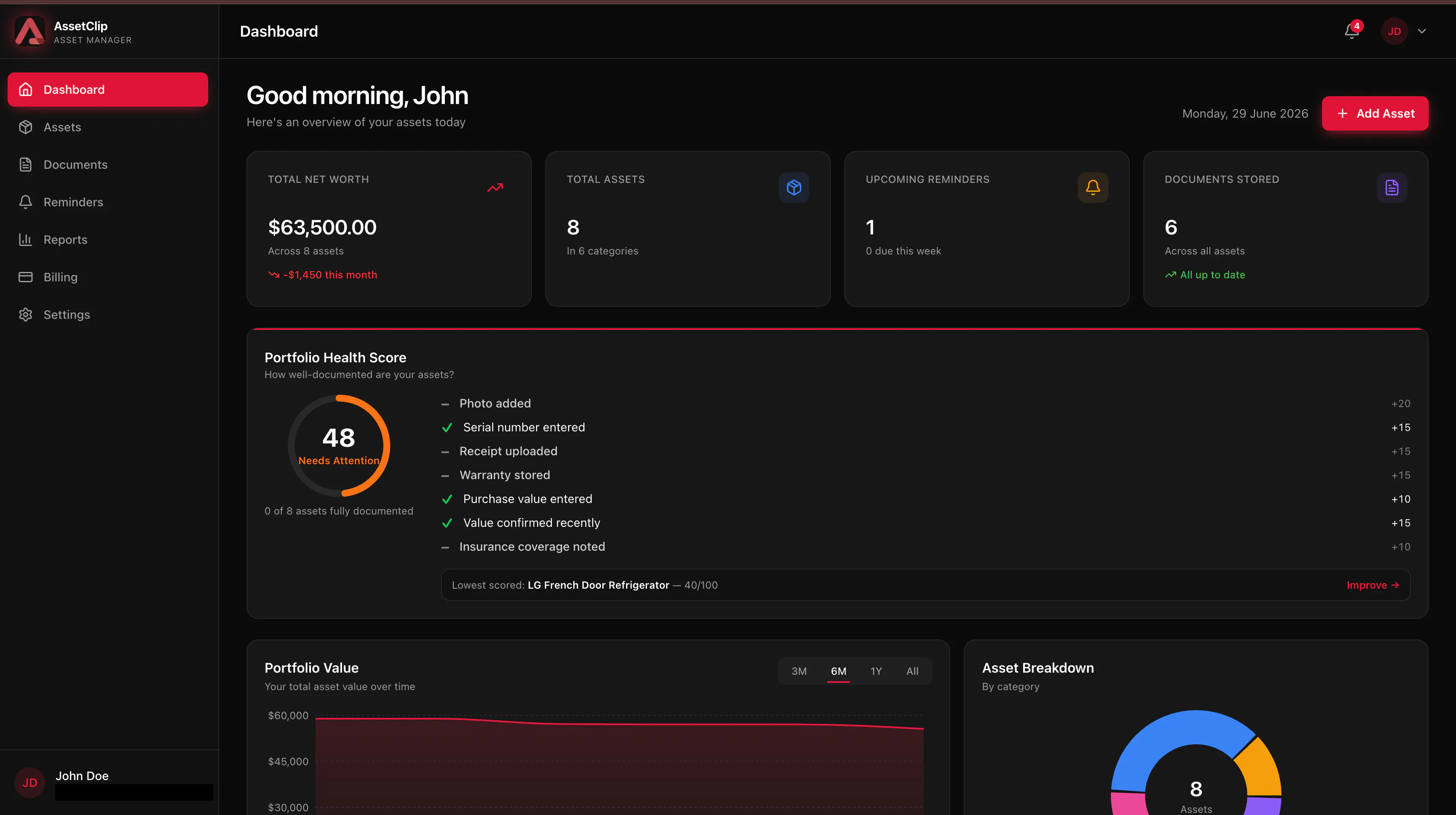Click the net worth trend icon
Image resolution: width=1456 pixels, height=815 pixels.
495,188
